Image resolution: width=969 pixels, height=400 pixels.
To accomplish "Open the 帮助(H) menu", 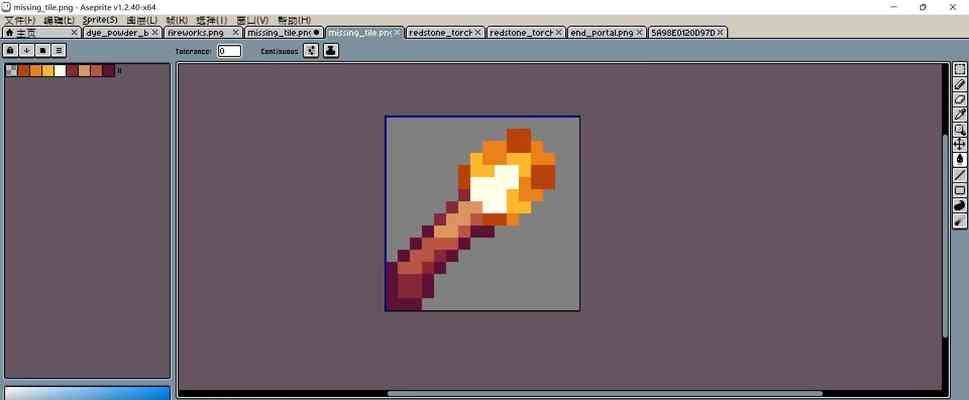I will pyautogui.click(x=294, y=20).
